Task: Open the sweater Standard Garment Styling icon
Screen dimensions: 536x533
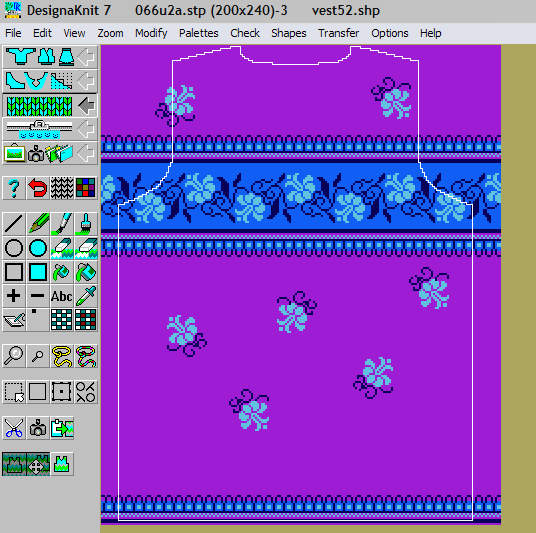Action: pos(20,56)
